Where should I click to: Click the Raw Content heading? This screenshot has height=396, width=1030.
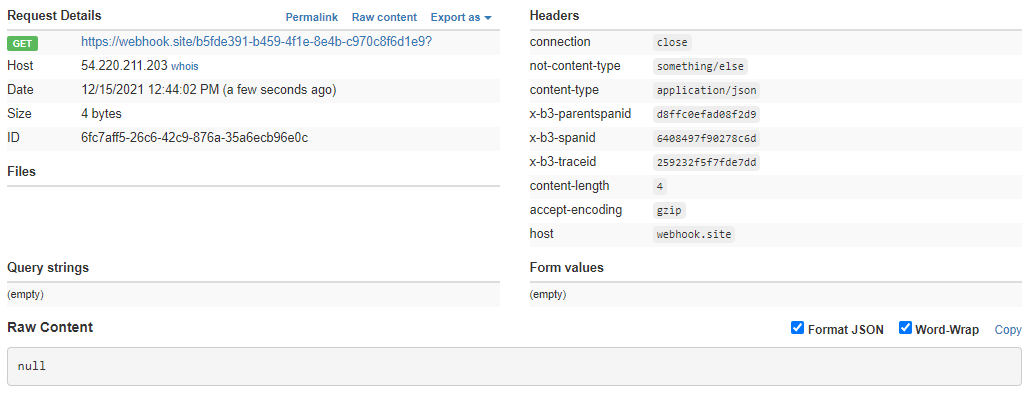tap(50, 327)
